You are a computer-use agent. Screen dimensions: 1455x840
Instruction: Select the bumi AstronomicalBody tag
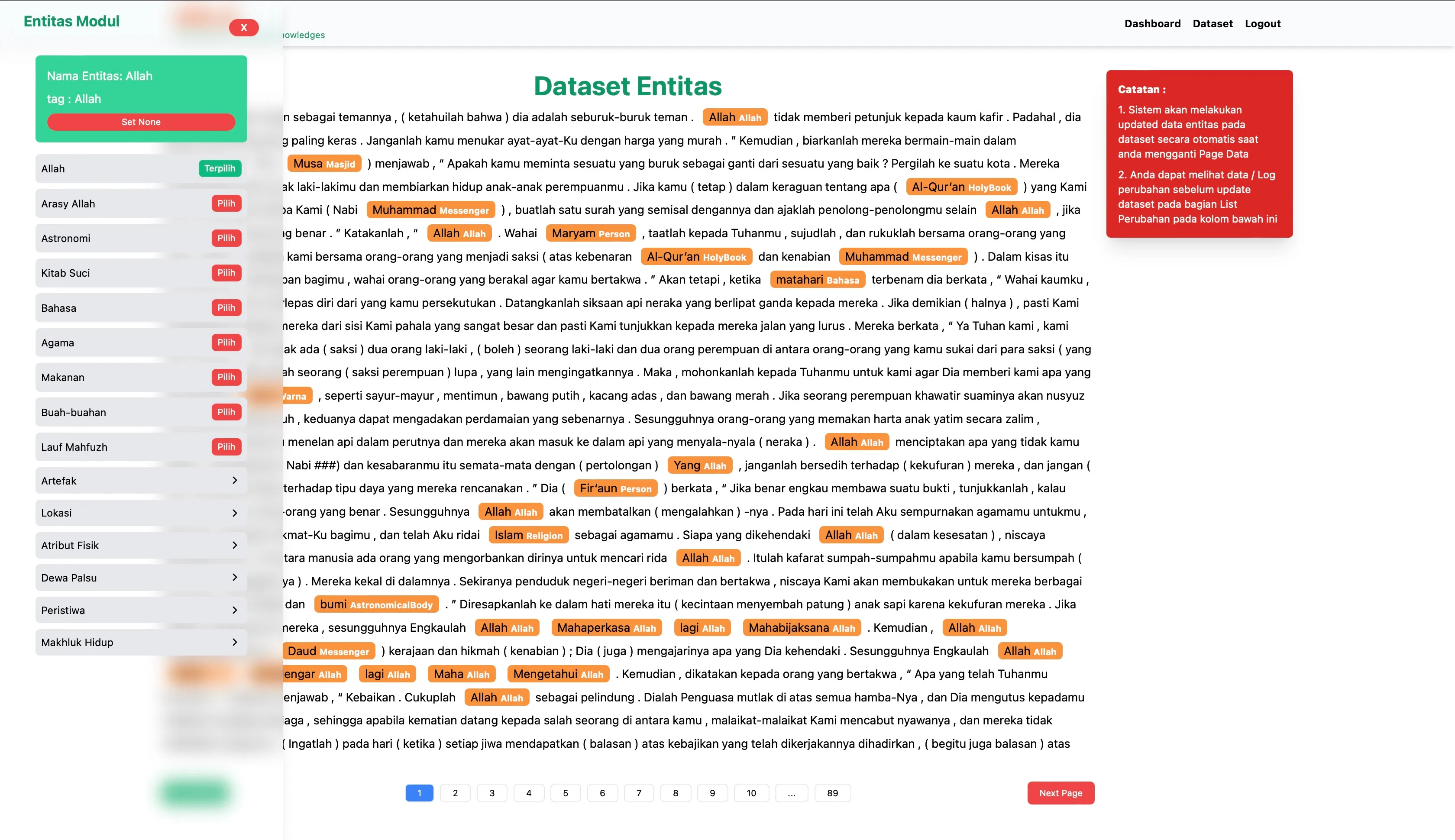tap(376, 604)
